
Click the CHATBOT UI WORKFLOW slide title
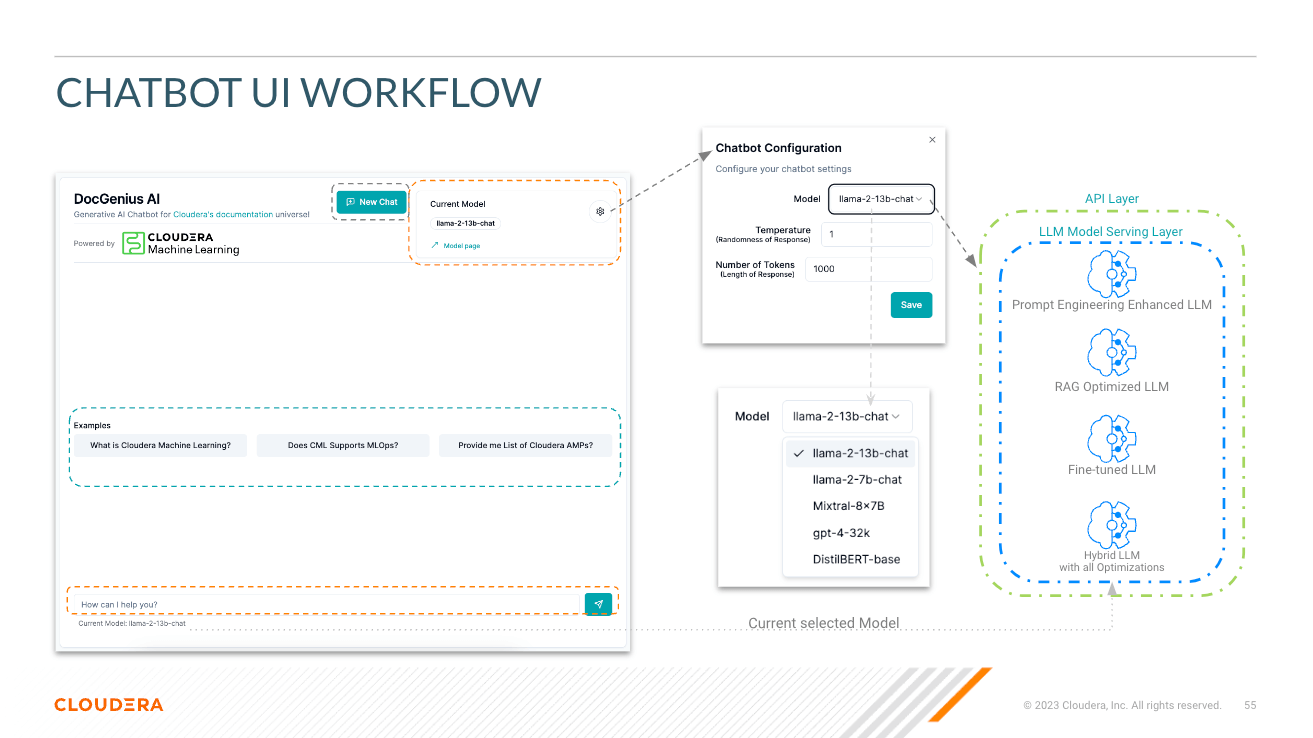pos(299,92)
